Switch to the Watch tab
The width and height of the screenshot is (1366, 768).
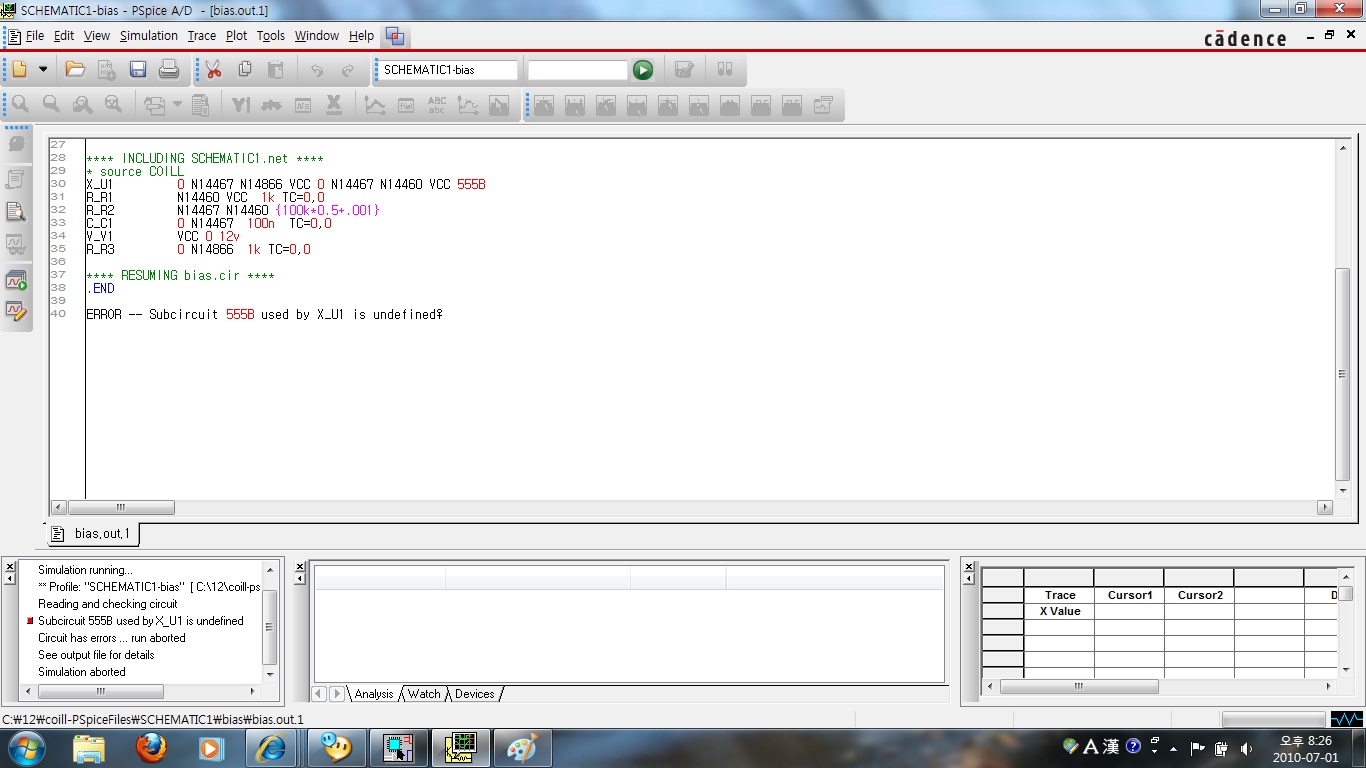pyautogui.click(x=424, y=693)
